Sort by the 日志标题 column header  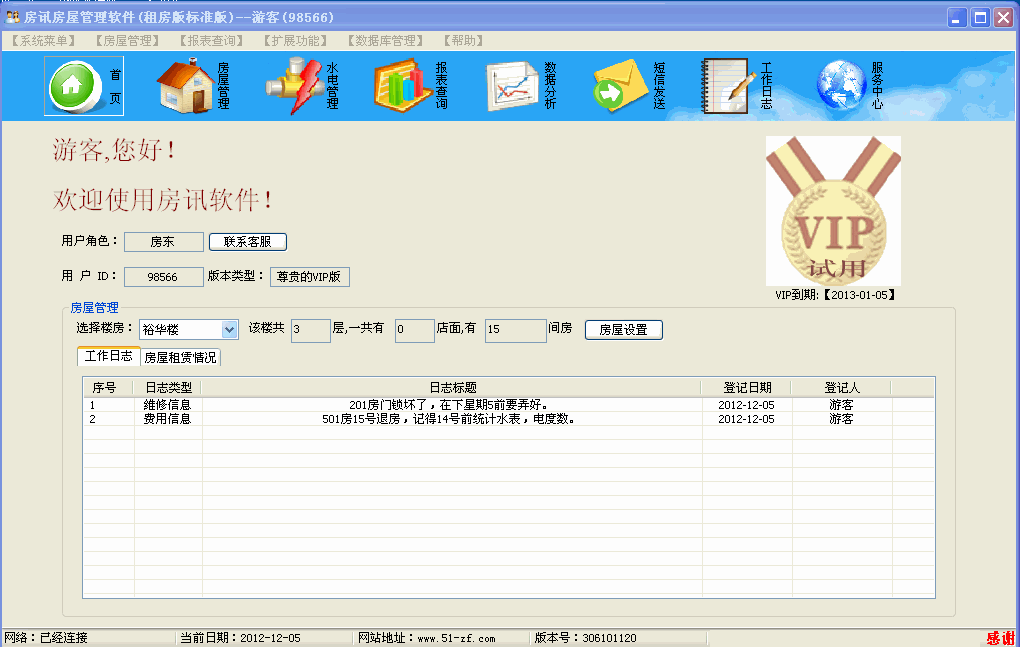pos(452,388)
